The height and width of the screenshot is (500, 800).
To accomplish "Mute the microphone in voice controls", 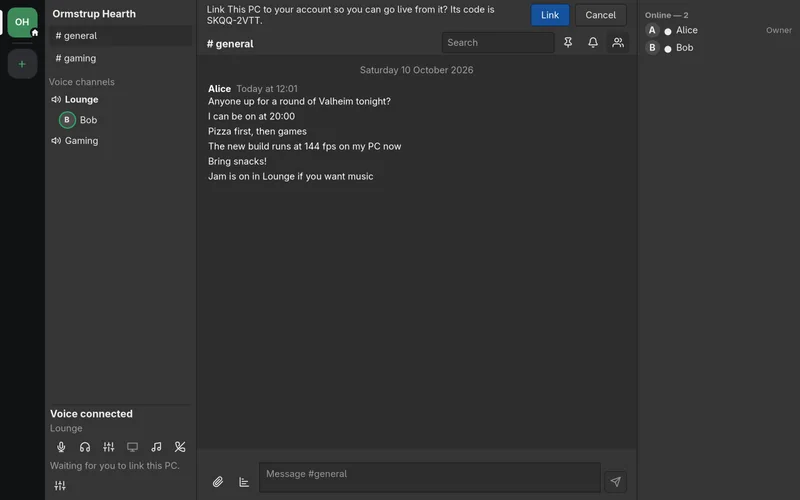I will point(61,447).
